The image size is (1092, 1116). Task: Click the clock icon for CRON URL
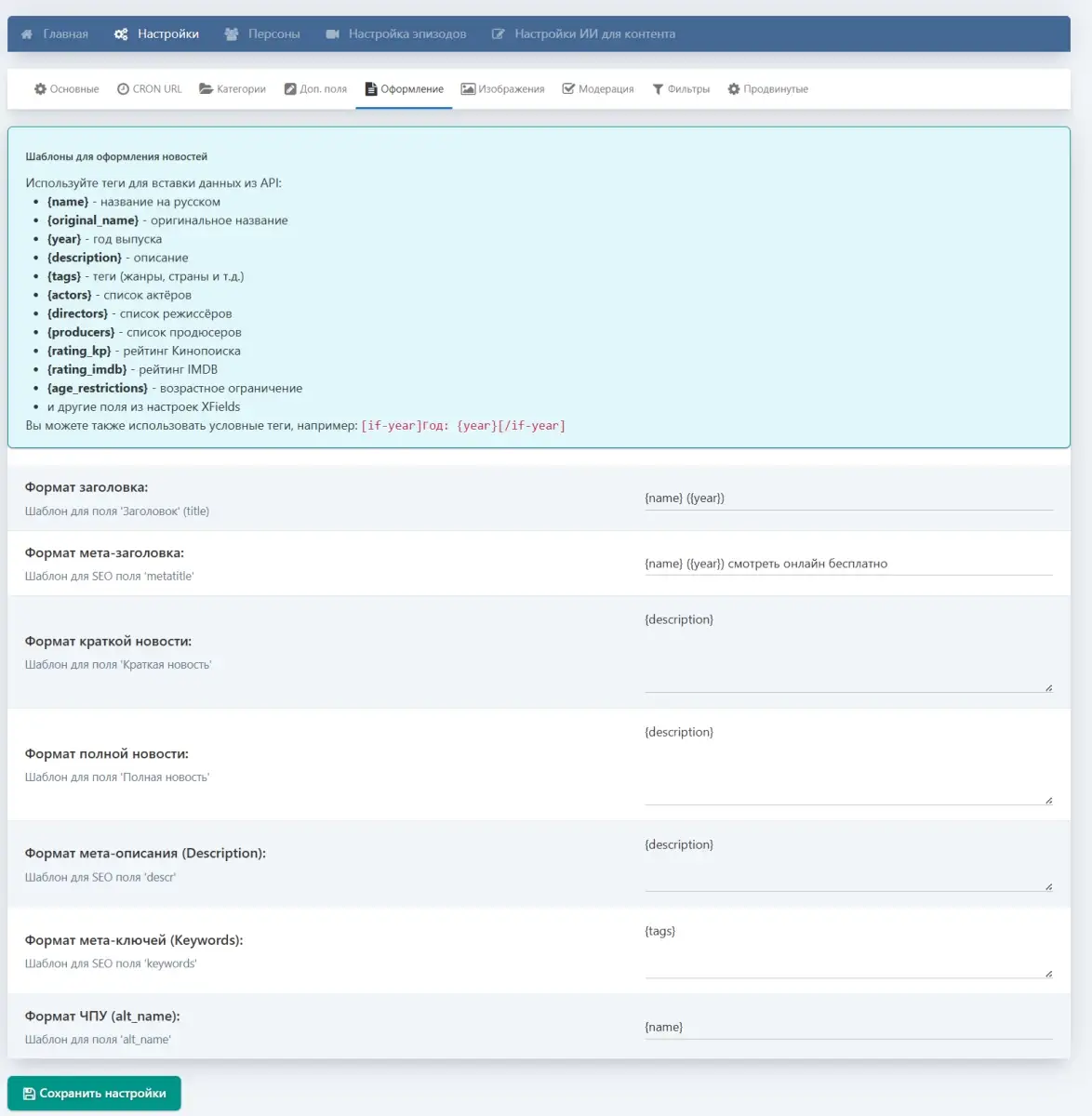tap(123, 89)
